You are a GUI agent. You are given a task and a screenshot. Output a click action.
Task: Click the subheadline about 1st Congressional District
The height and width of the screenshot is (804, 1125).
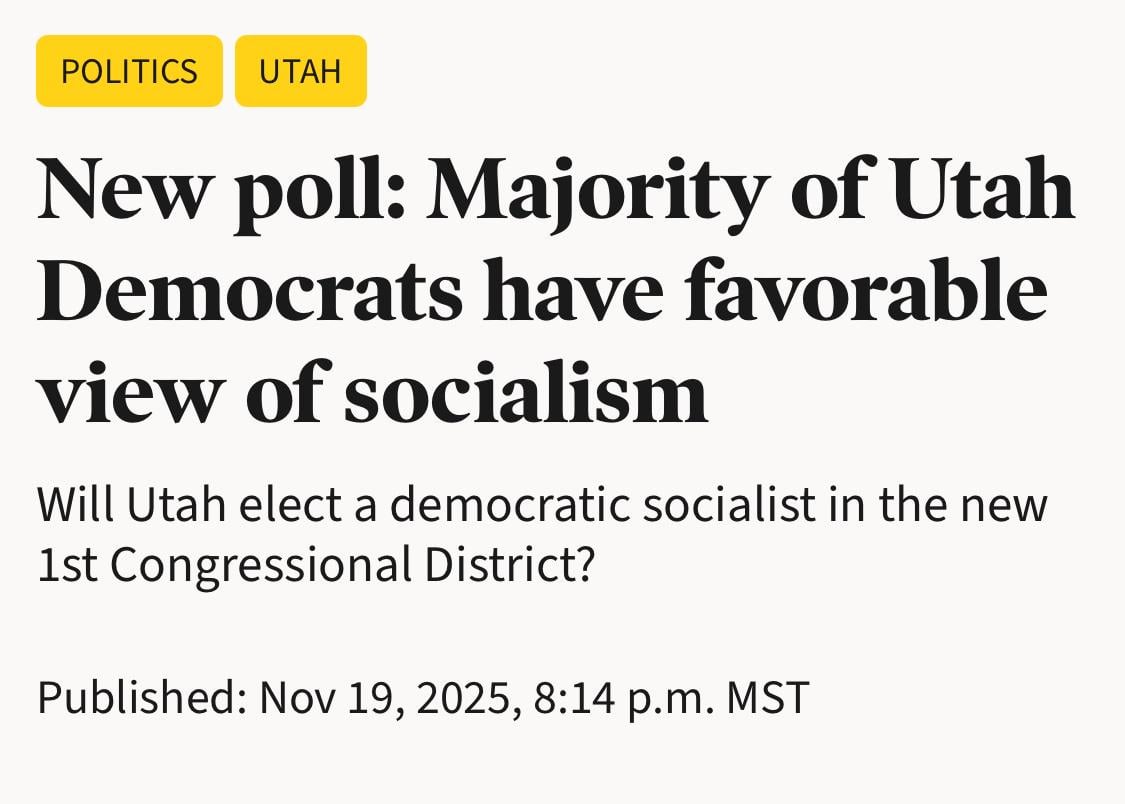pos(541,534)
